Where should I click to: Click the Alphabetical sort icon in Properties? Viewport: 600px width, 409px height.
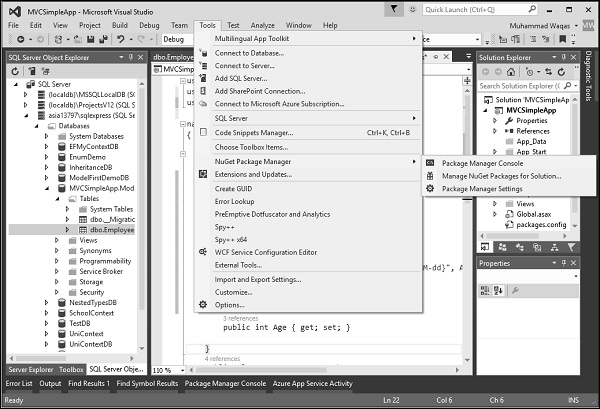498,291
